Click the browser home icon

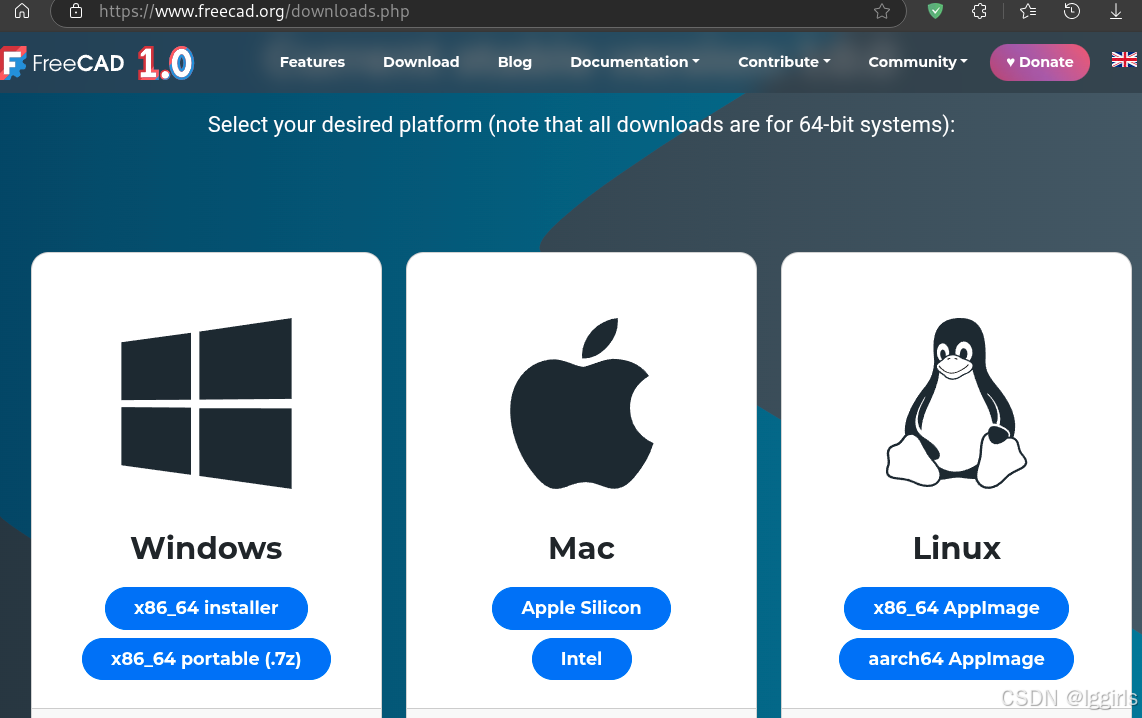(22, 11)
